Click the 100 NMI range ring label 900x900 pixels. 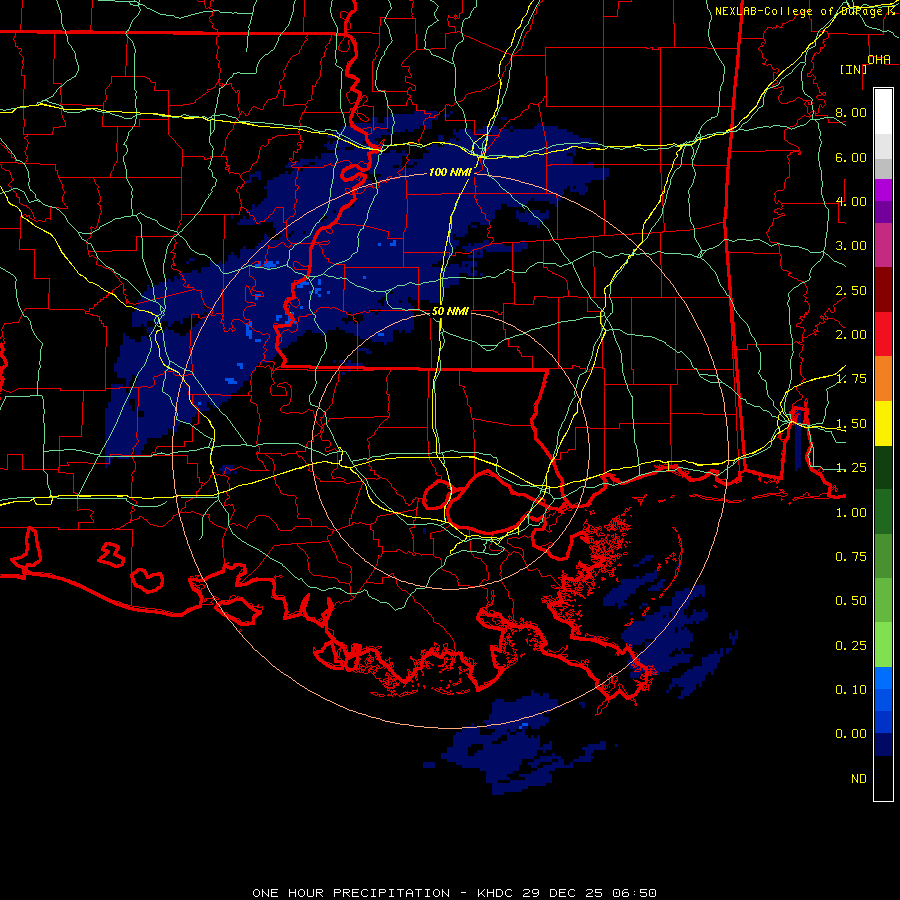(450, 172)
